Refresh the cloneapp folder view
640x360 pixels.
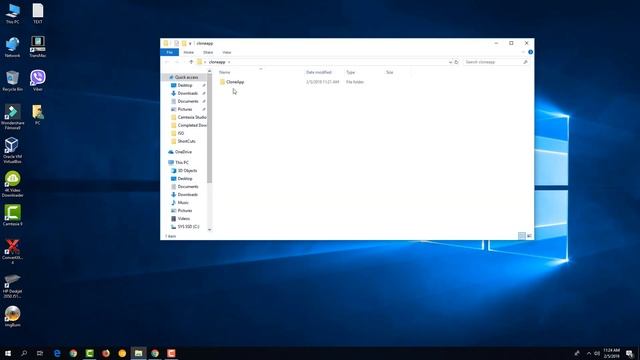click(x=456, y=62)
